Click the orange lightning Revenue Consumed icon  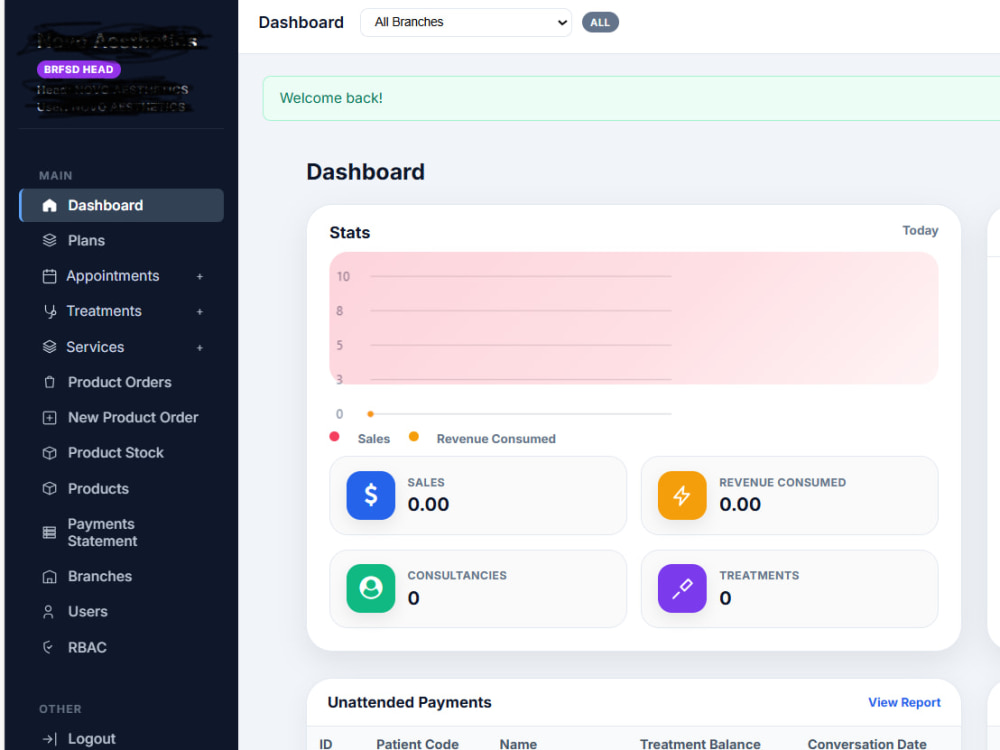(x=682, y=495)
